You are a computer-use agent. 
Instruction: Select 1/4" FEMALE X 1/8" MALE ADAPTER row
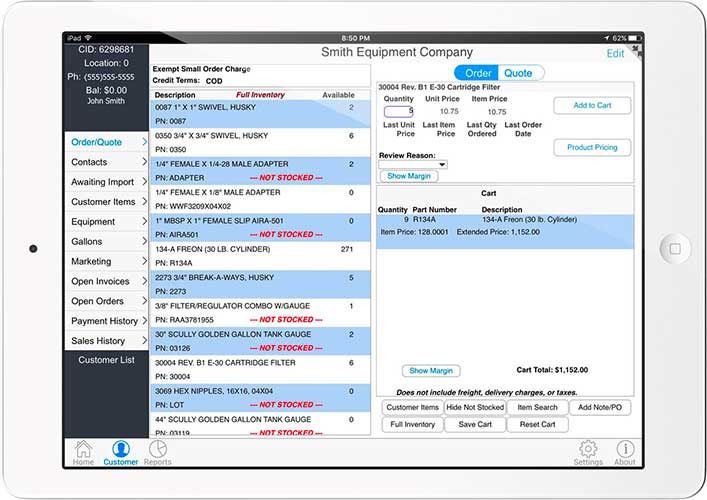click(260, 199)
